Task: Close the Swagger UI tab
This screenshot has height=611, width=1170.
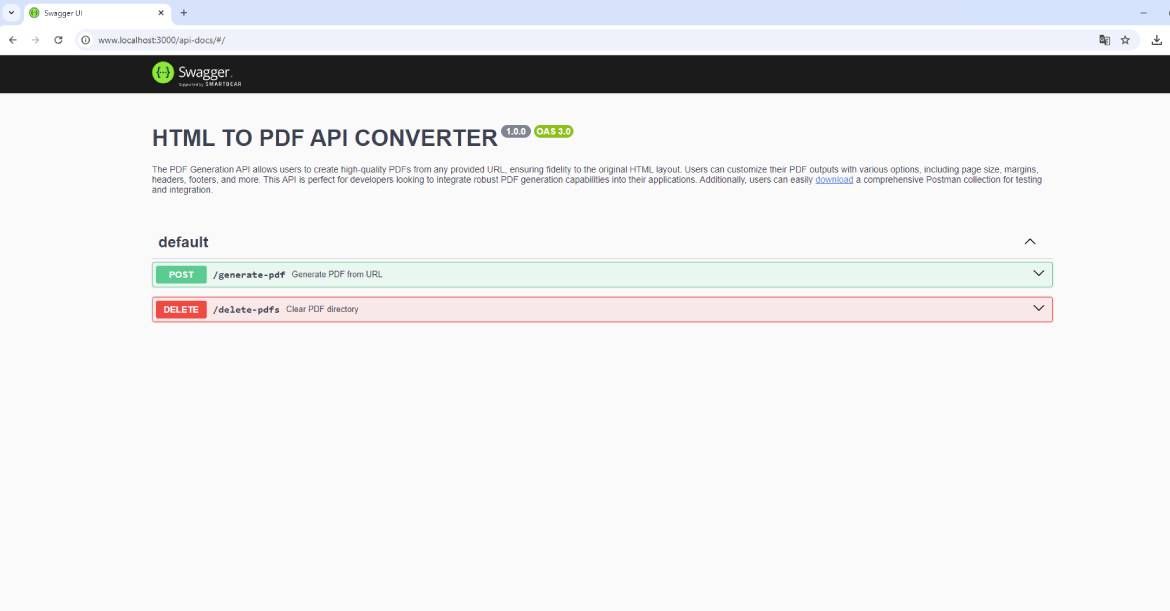Action: (x=160, y=13)
